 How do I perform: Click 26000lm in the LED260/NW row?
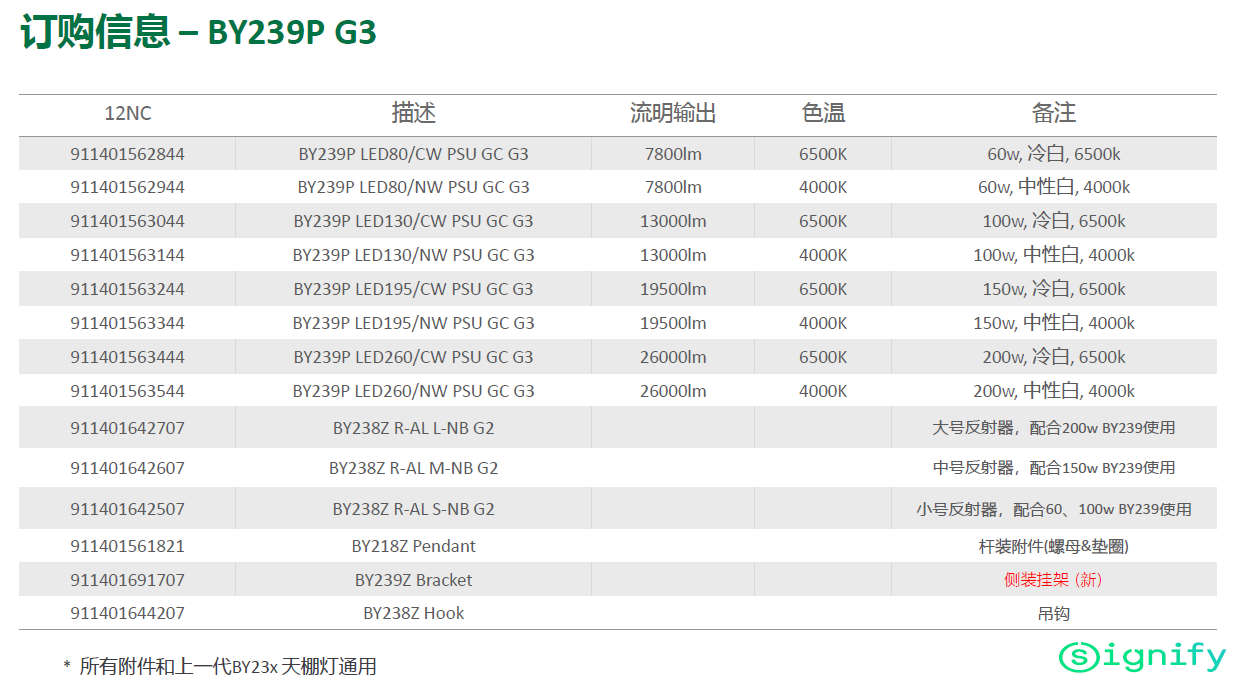click(673, 391)
